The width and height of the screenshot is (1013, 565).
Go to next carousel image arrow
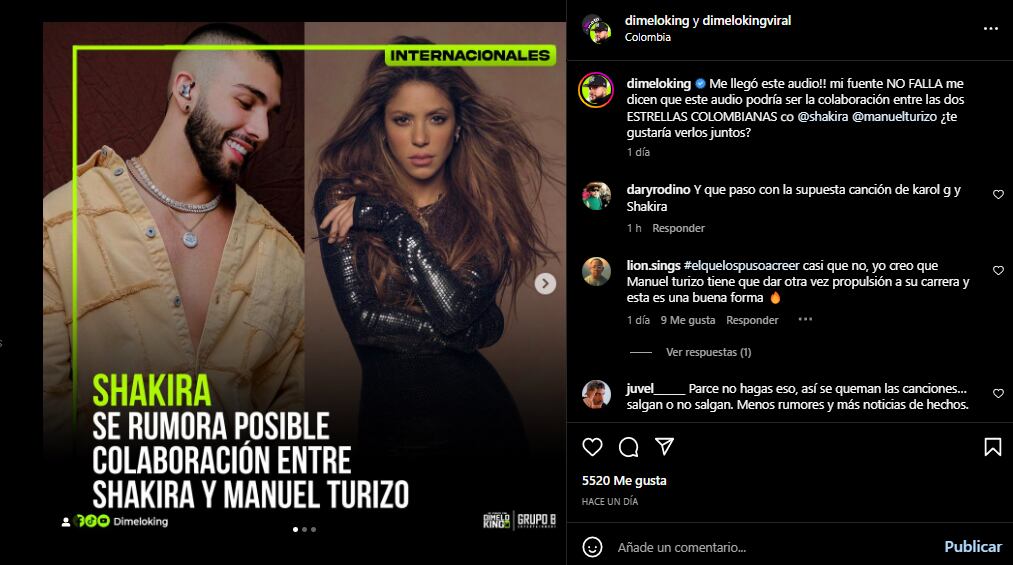pos(545,283)
